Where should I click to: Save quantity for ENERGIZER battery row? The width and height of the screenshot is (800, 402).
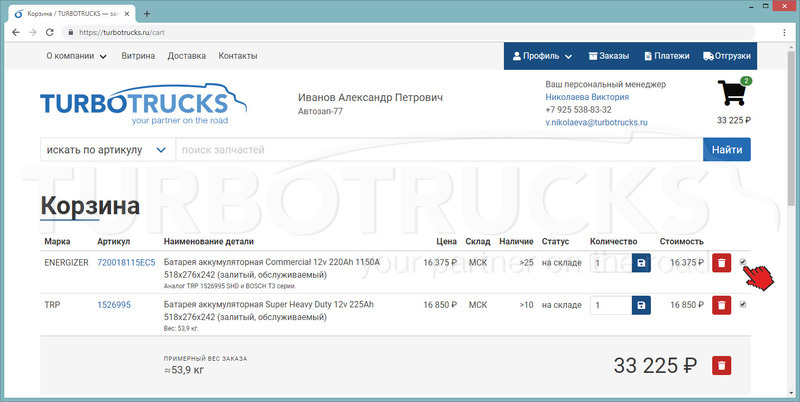point(641,263)
